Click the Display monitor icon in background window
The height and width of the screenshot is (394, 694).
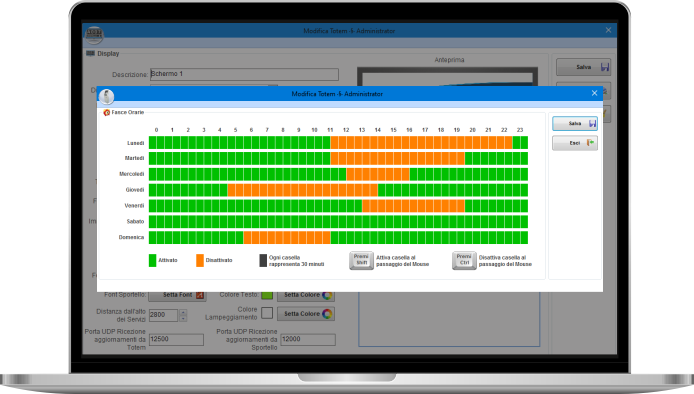pos(90,54)
